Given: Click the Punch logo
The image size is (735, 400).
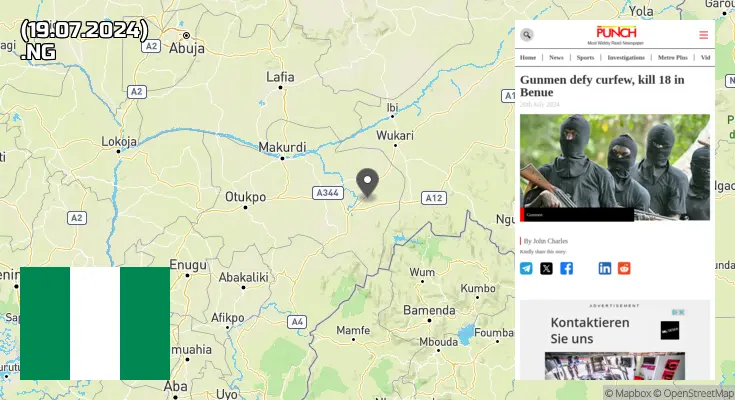Looking at the screenshot, I should (616, 35).
